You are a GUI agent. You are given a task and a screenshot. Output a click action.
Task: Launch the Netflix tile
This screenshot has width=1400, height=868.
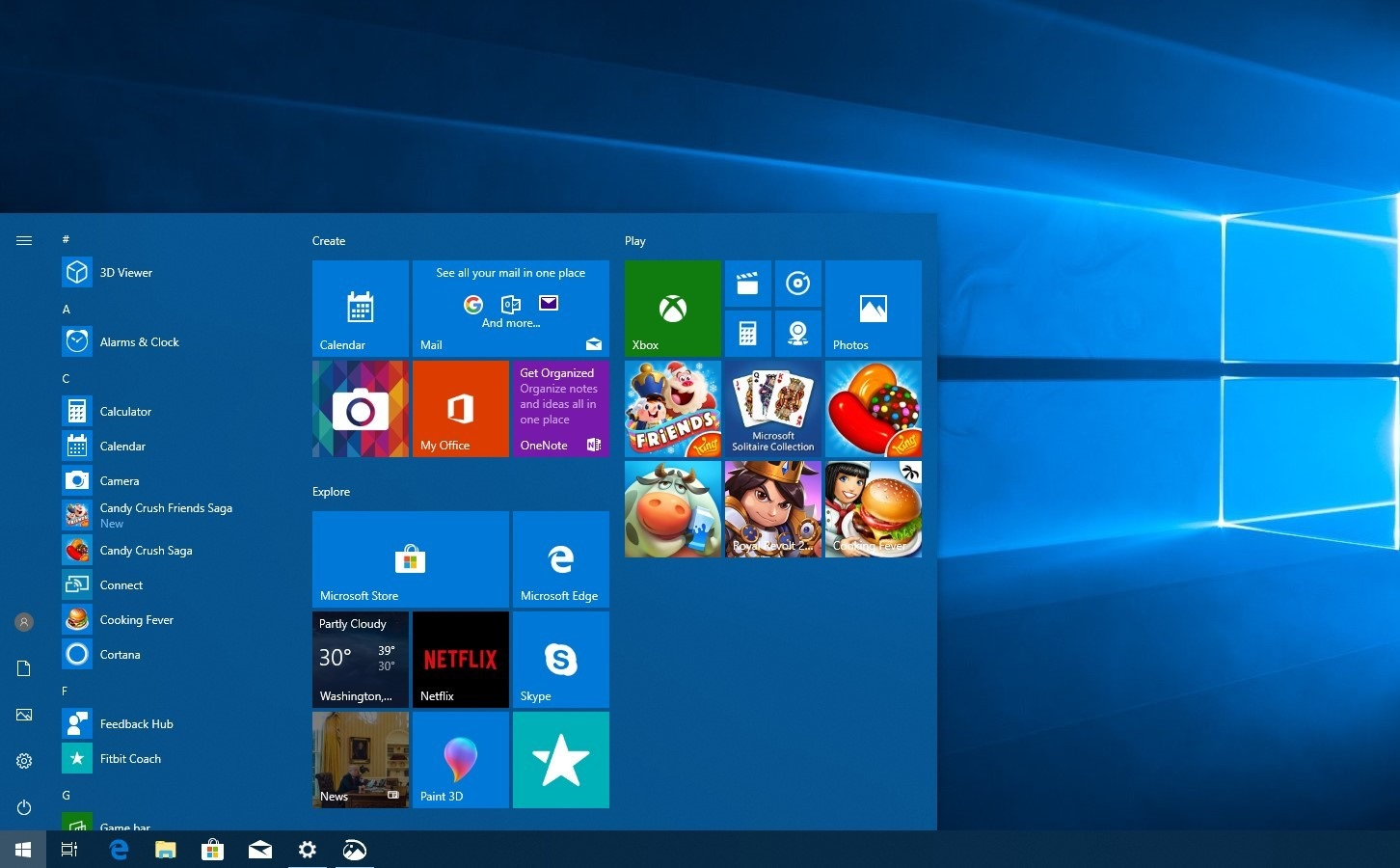[x=461, y=660]
